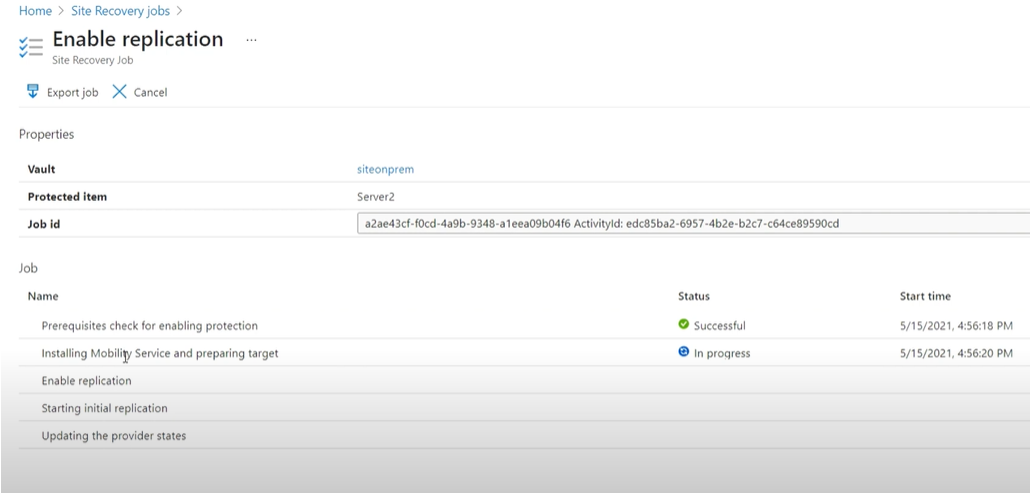Click the Export job download icon
Image resolution: width=1030 pixels, height=493 pixels.
pyautogui.click(x=32, y=91)
